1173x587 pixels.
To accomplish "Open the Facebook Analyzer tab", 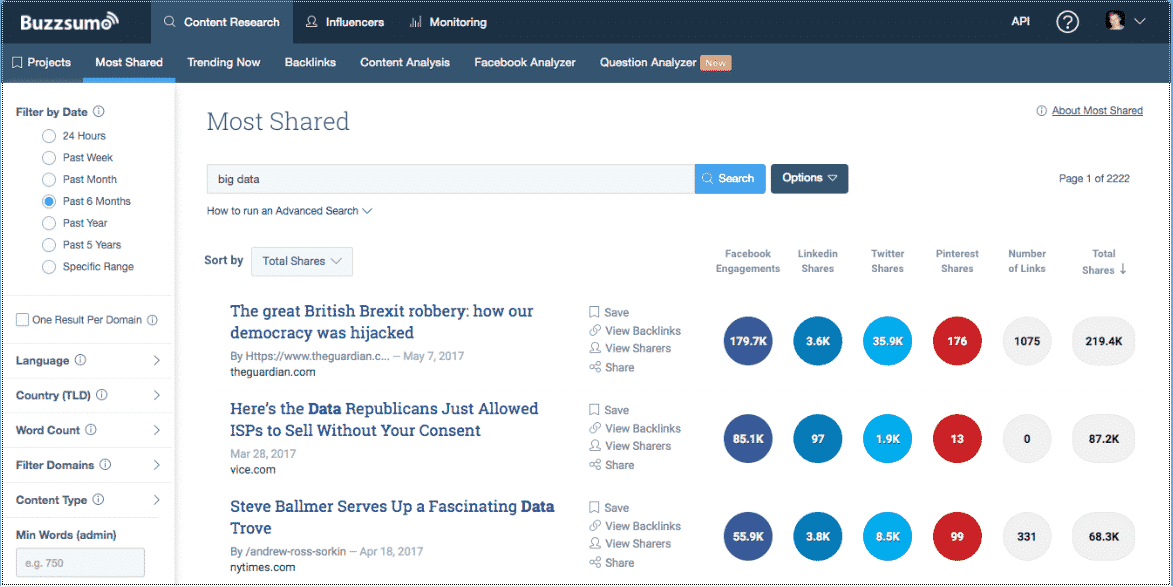I will [524, 62].
